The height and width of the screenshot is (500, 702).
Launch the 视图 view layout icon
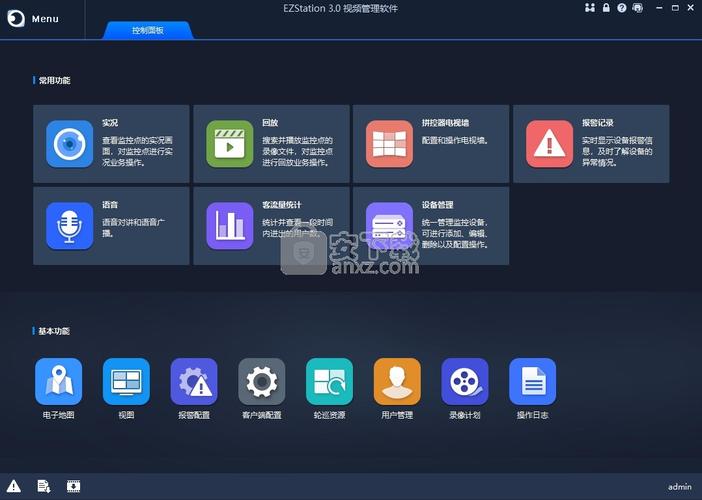126,381
